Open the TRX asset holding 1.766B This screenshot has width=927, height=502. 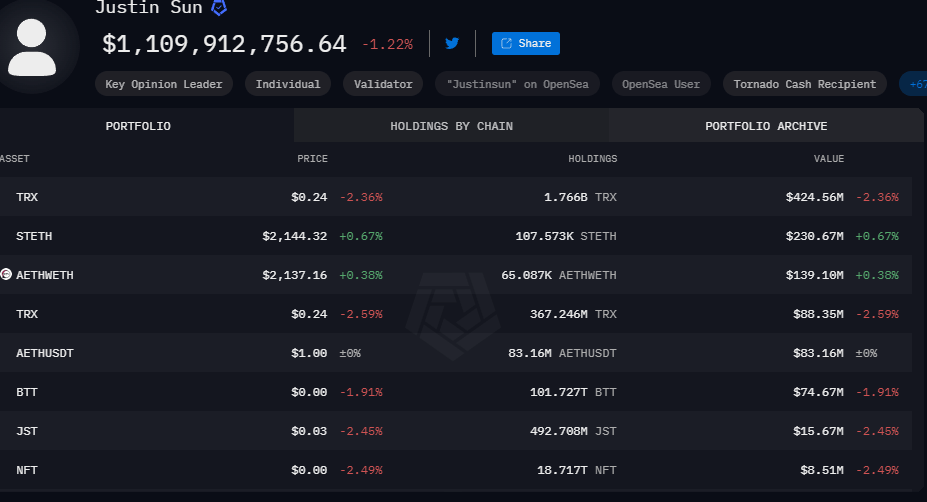pos(456,197)
